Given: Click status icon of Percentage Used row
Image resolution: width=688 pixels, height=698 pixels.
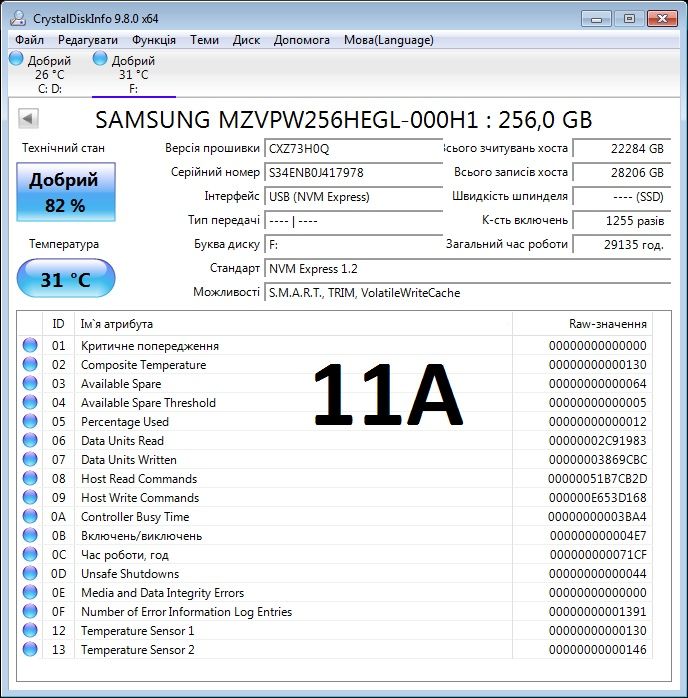Looking at the screenshot, I should [30, 421].
